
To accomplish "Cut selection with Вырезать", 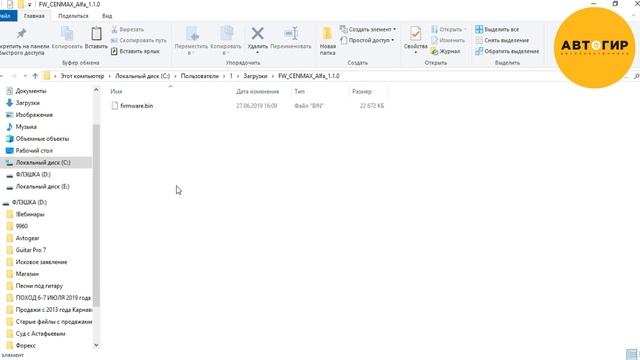I will [x=127, y=29].
